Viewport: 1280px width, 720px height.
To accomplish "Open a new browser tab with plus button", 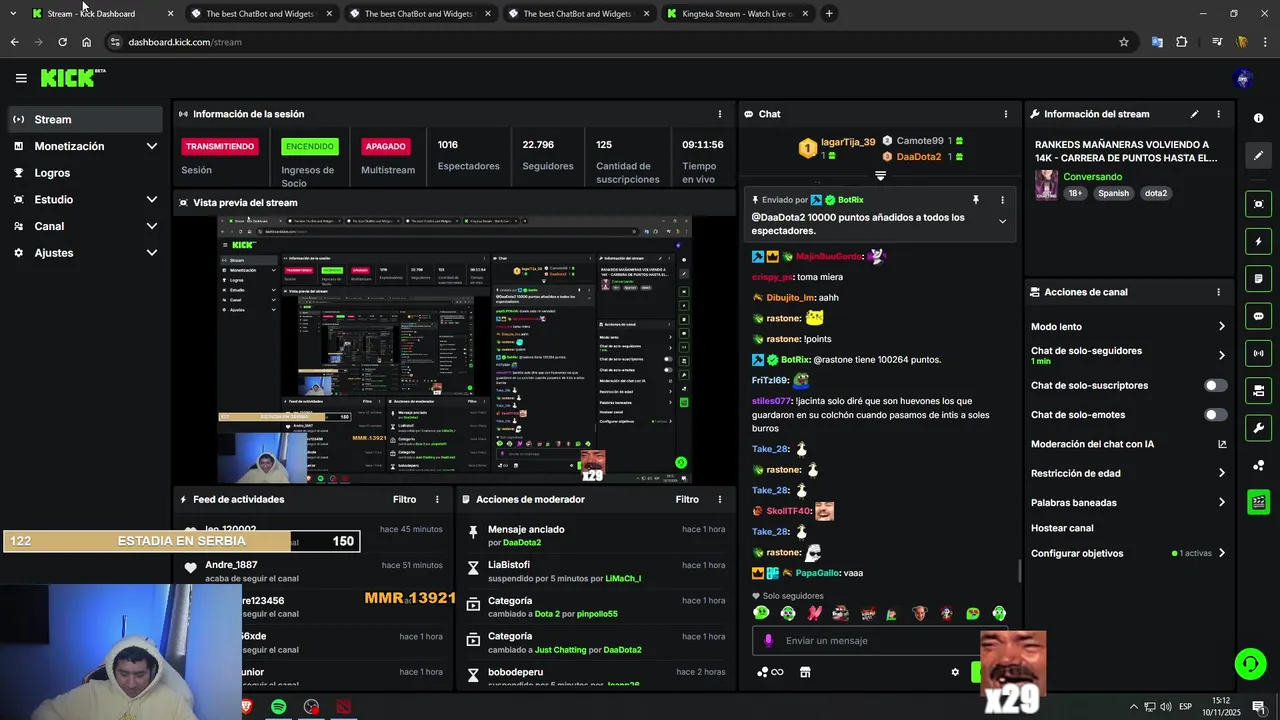I will click(x=829, y=14).
